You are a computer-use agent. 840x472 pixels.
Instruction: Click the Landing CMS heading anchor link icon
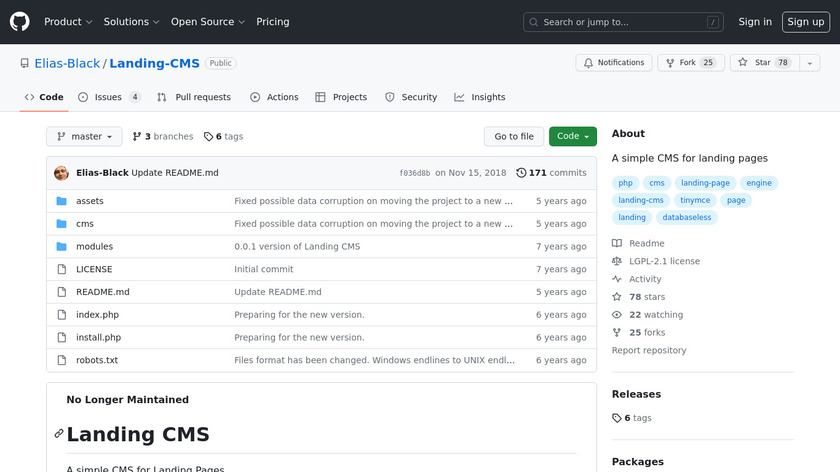coord(59,434)
